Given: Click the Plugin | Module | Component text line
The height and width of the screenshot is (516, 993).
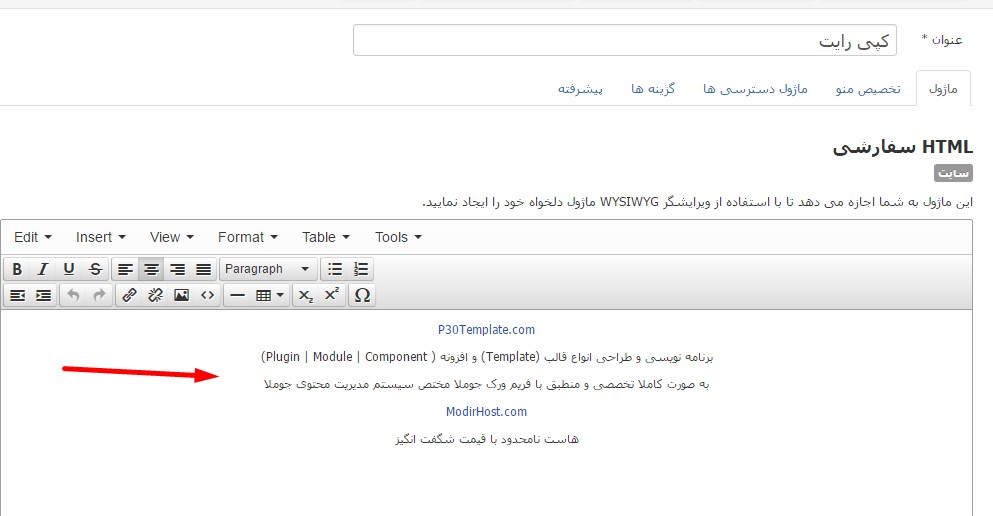Looking at the screenshot, I should pyautogui.click(x=486, y=357).
